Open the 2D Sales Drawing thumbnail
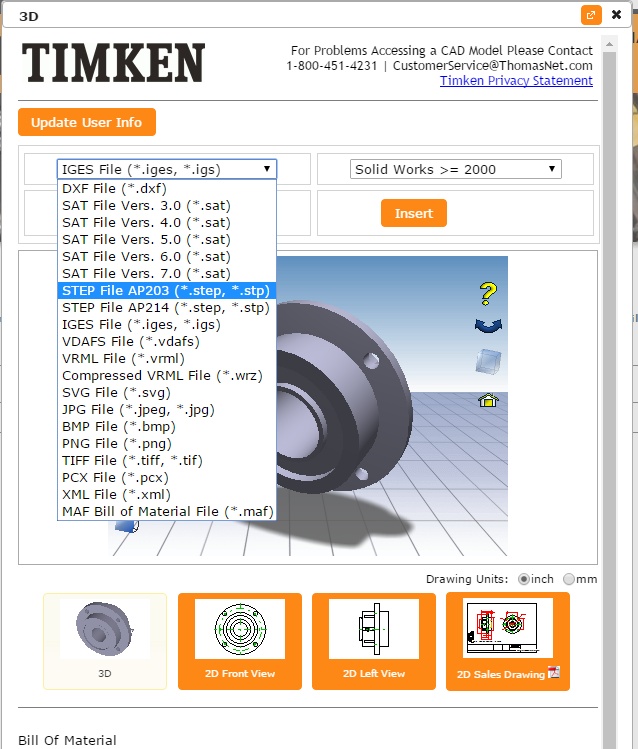The image size is (638, 749). pyautogui.click(x=508, y=642)
